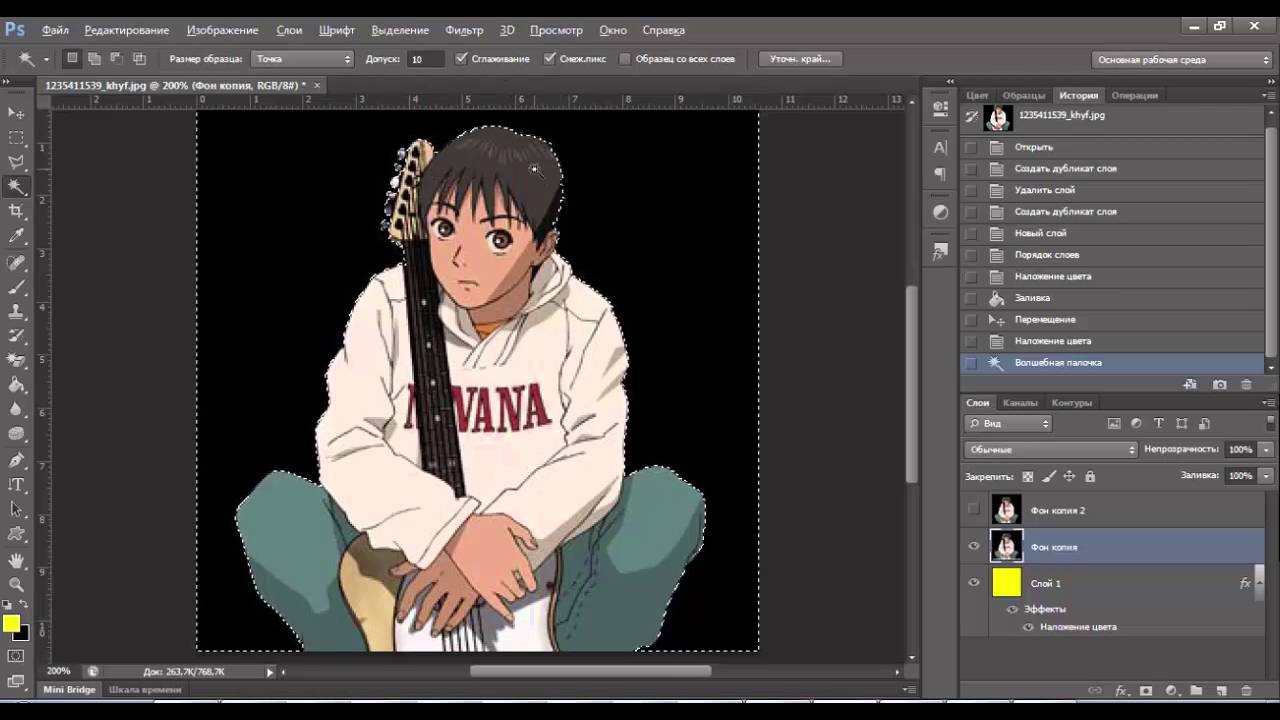The height and width of the screenshot is (720, 1280).
Task: Select the Hand tool
Action: click(x=16, y=560)
